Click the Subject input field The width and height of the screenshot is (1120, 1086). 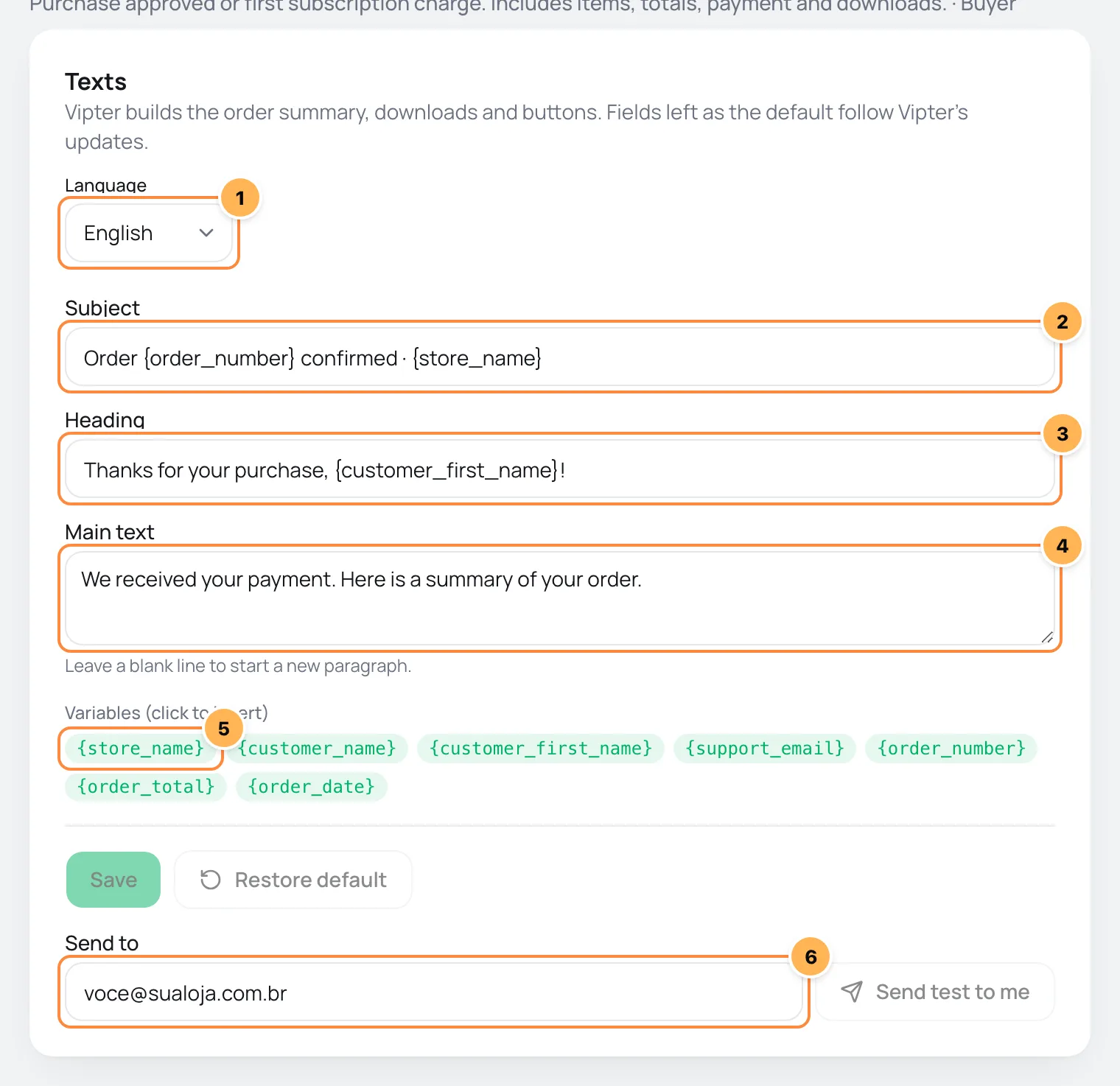pyautogui.click(x=560, y=357)
